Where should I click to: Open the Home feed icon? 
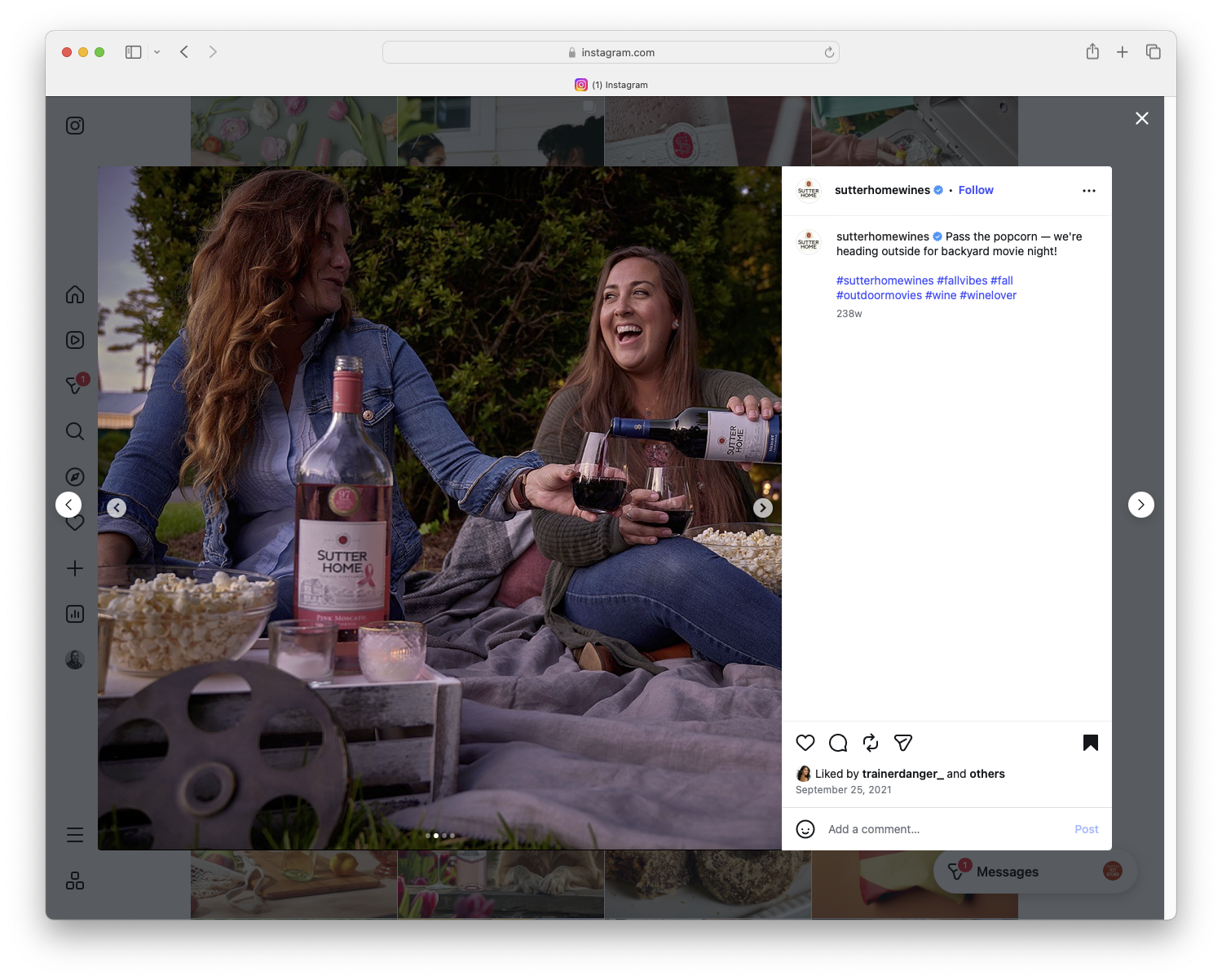74,294
